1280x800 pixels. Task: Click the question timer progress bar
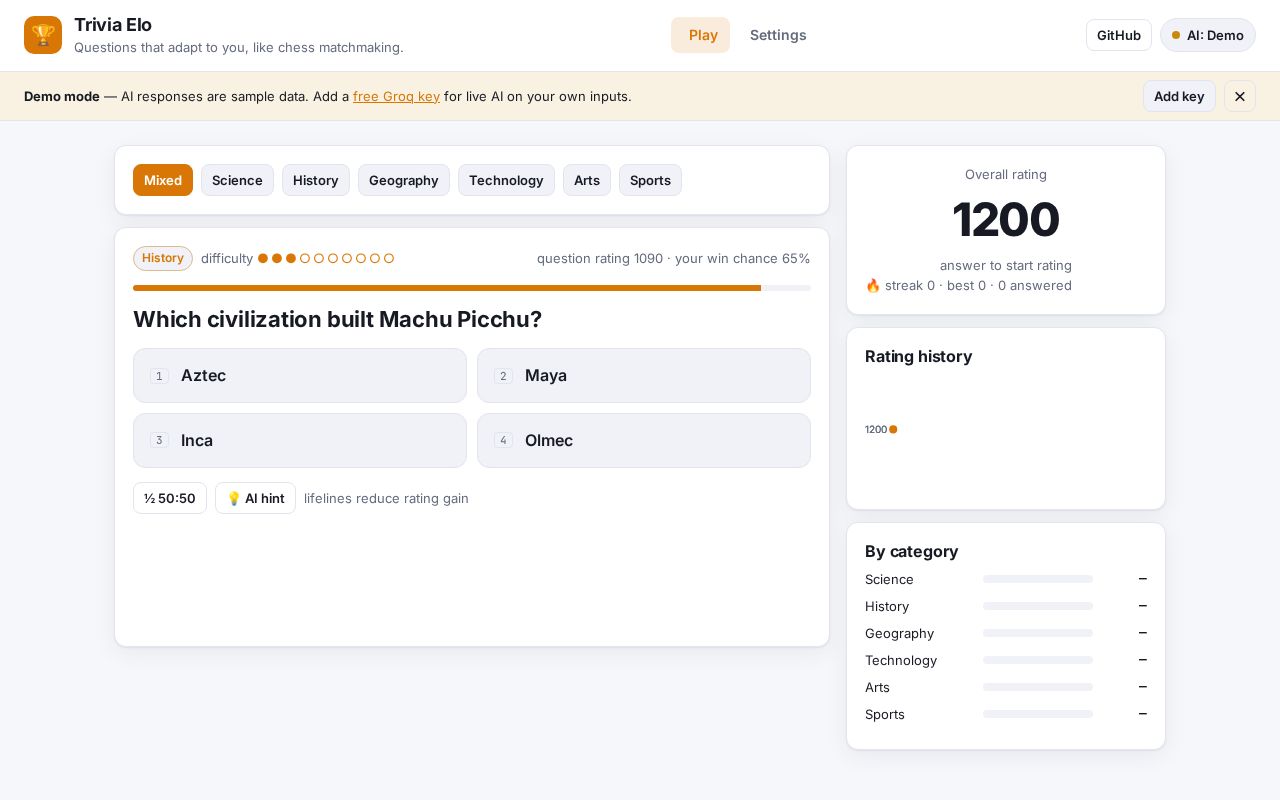coord(472,288)
